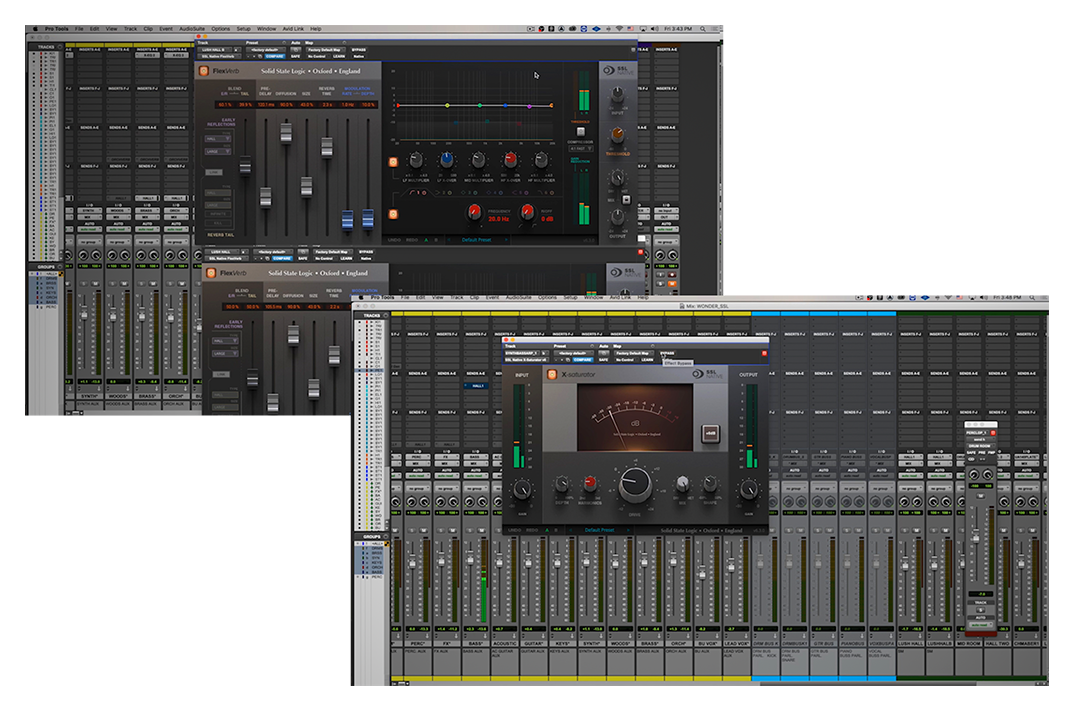
Task: Toggle the X-Saturator orange power icon
Action: 551,374
